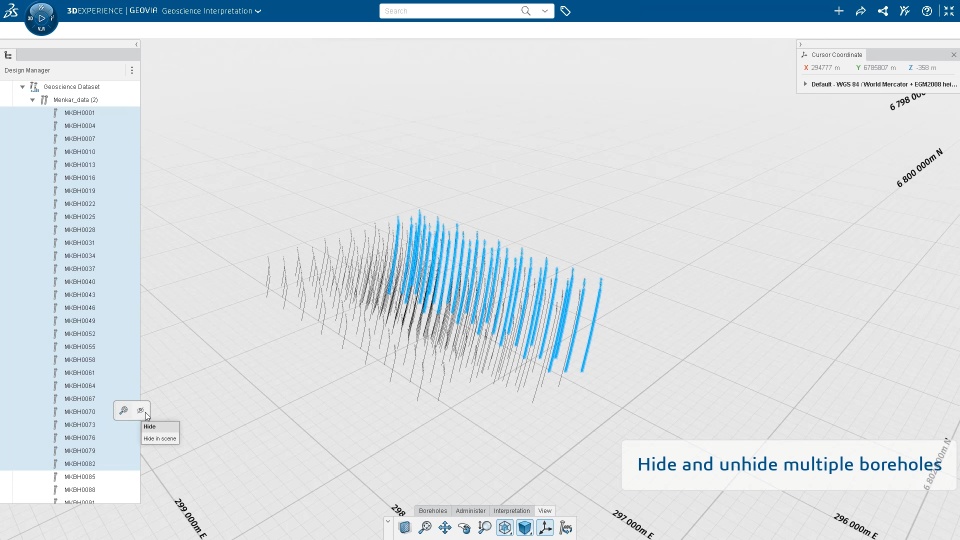
Task: Click the borehole icon beside MKBH0085
Action: click(x=55, y=477)
